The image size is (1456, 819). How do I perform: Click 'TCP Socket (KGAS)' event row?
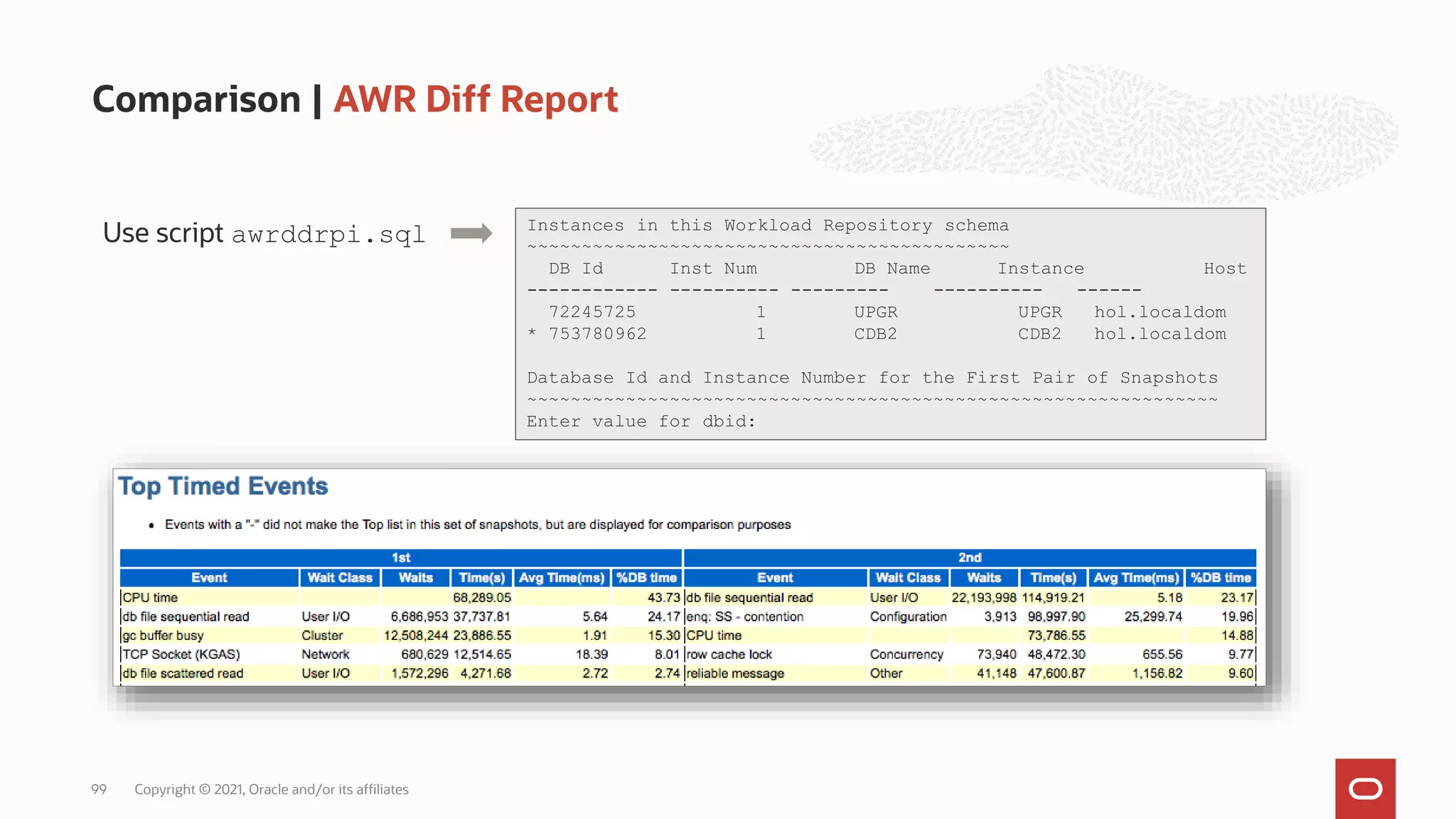pyautogui.click(x=181, y=654)
